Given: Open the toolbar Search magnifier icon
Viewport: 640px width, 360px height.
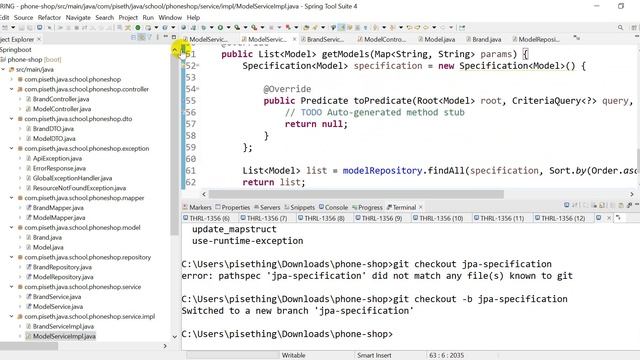Looking at the screenshot, I should coord(620,28).
